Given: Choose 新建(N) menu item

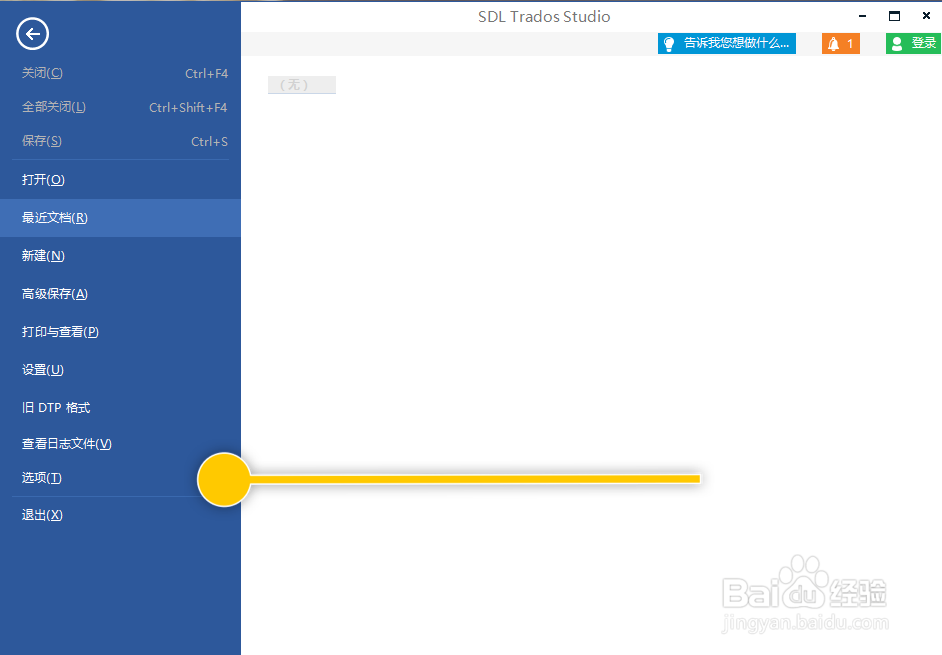Looking at the screenshot, I should (120, 255).
